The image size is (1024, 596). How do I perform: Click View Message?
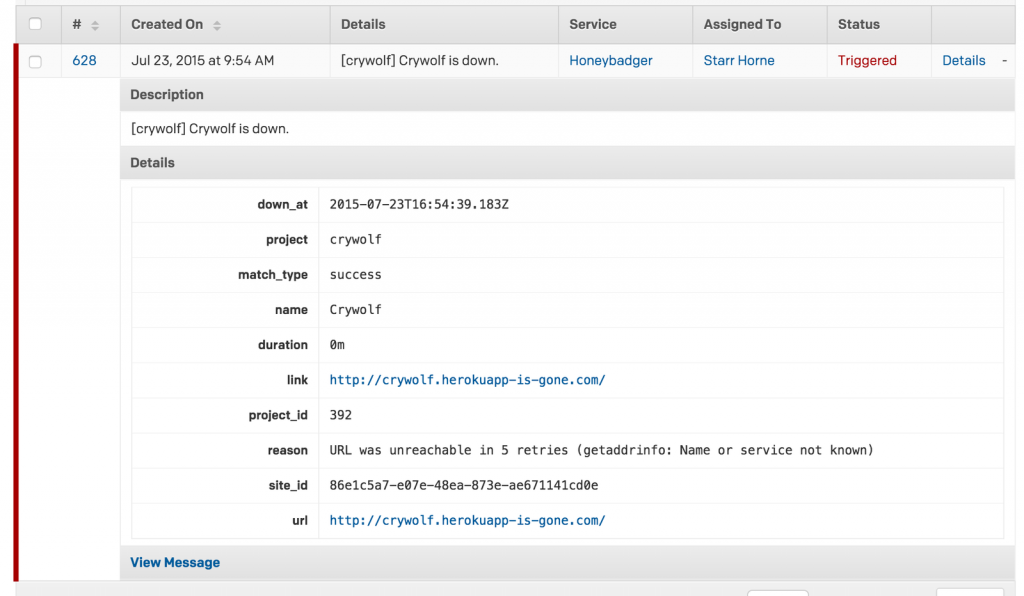coord(175,562)
